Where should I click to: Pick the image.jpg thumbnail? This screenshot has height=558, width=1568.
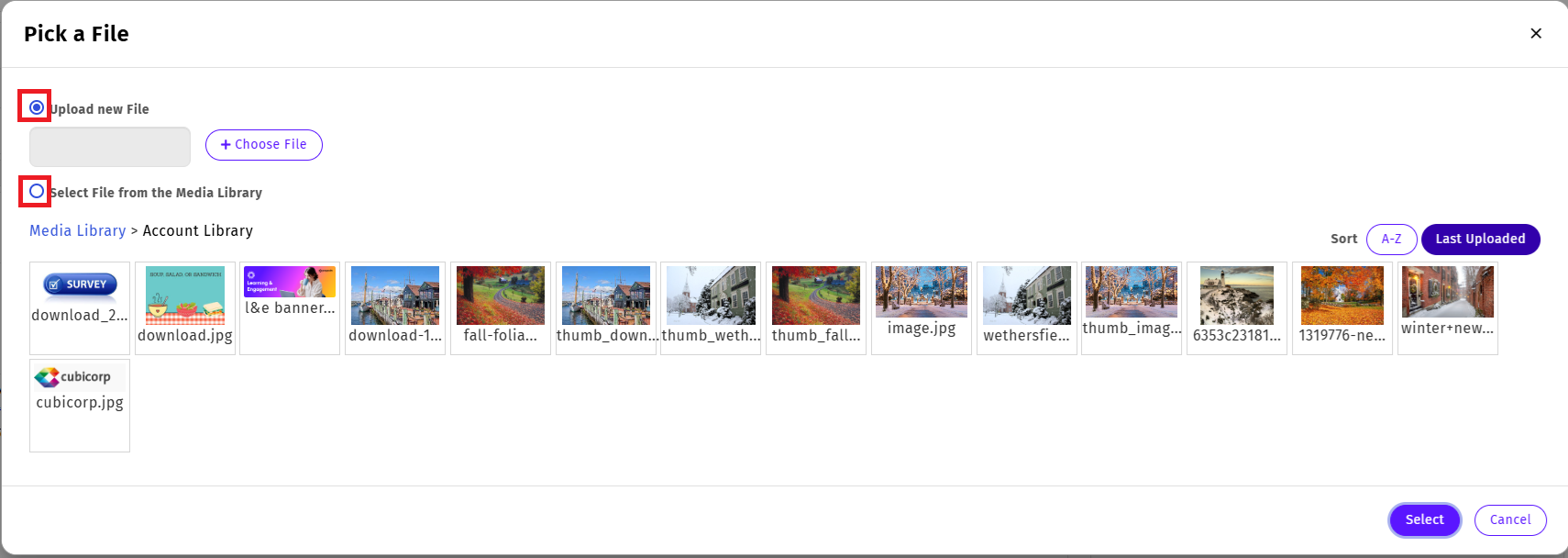tap(922, 308)
